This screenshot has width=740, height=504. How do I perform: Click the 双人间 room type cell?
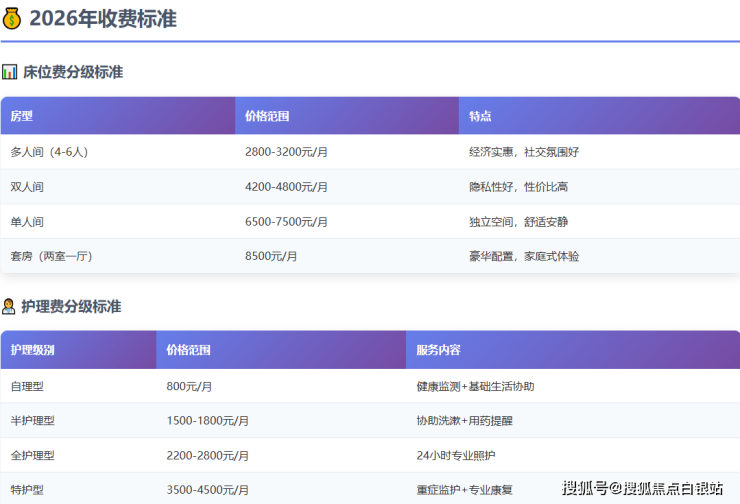27,187
